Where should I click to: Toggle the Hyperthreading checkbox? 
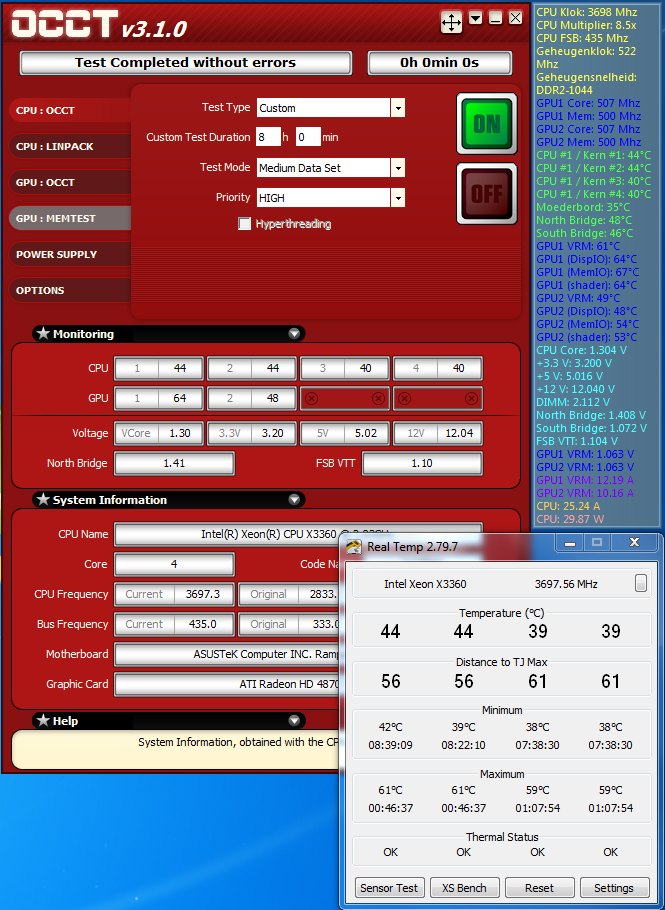coord(244,223)
